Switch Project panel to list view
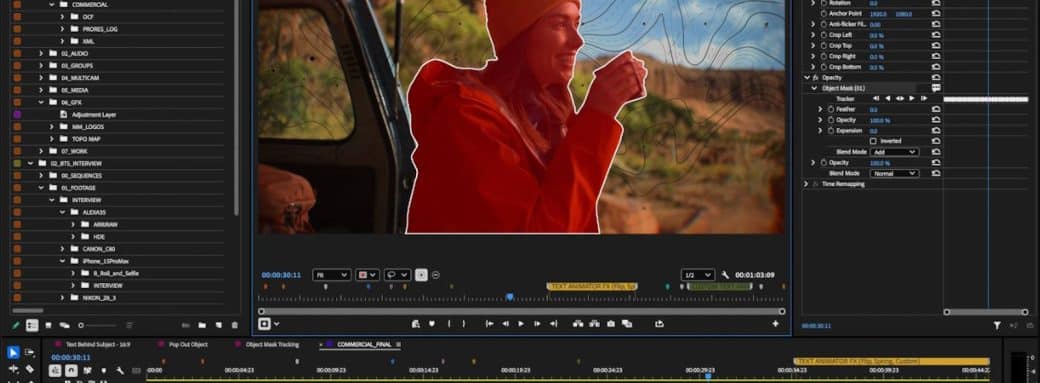1040x383 pixels. coord(32,325)
